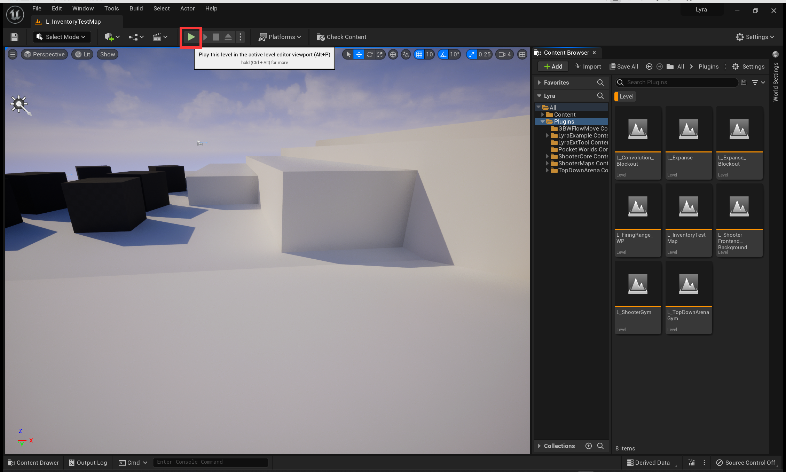This screenshot has height=472, width=786.
Task: Click the viewport layout maximize icon
Action: click(x=522, y=54)
